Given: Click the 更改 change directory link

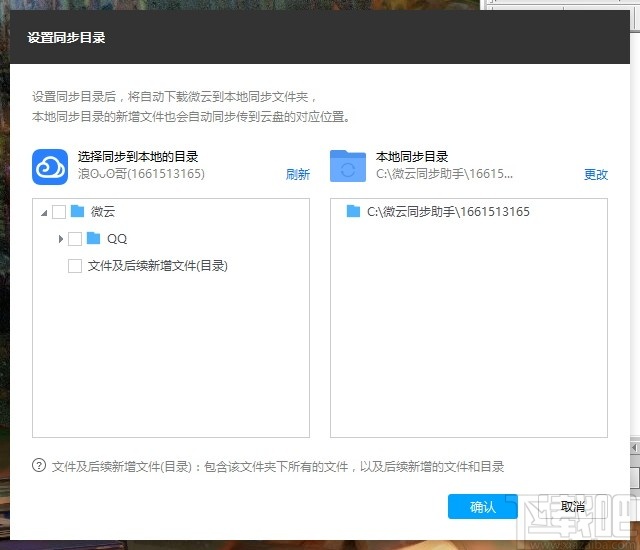Looking at the screenshot, I should pos(596,175).
